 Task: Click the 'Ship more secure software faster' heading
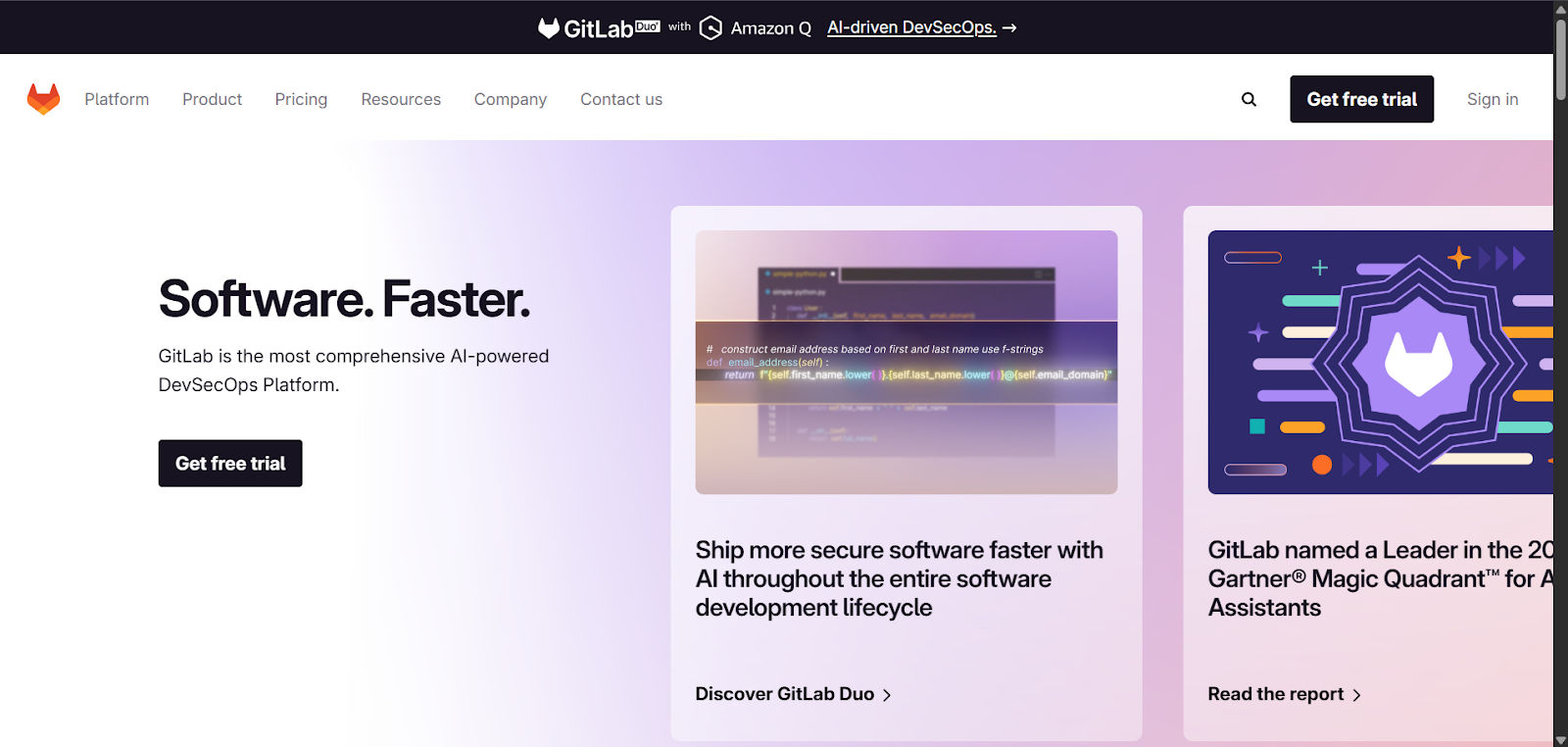900,578
